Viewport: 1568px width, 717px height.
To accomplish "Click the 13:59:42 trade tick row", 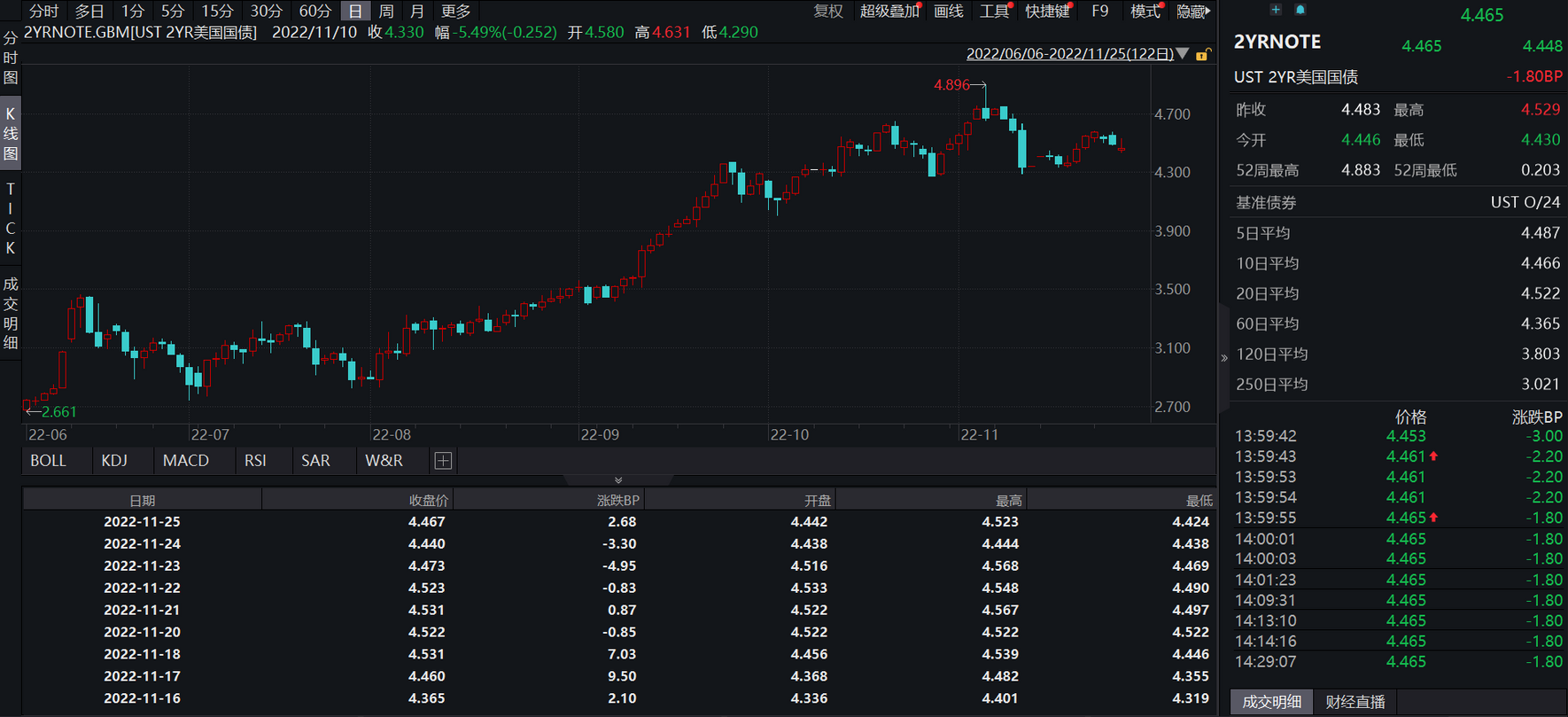I will [x=1398, y=436].
